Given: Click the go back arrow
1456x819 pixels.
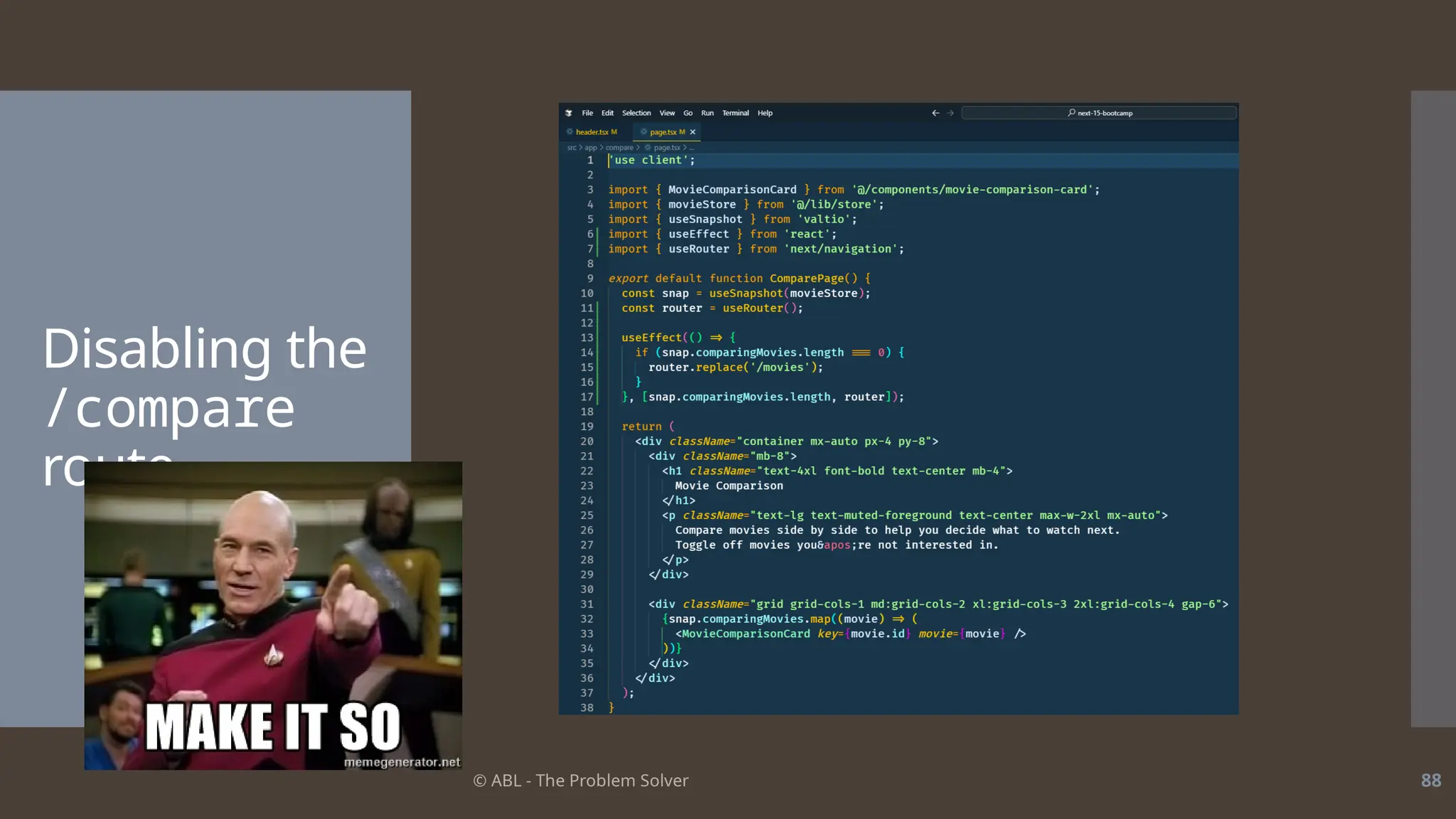Looking at the screenshot, I should (x=936, y=113).
